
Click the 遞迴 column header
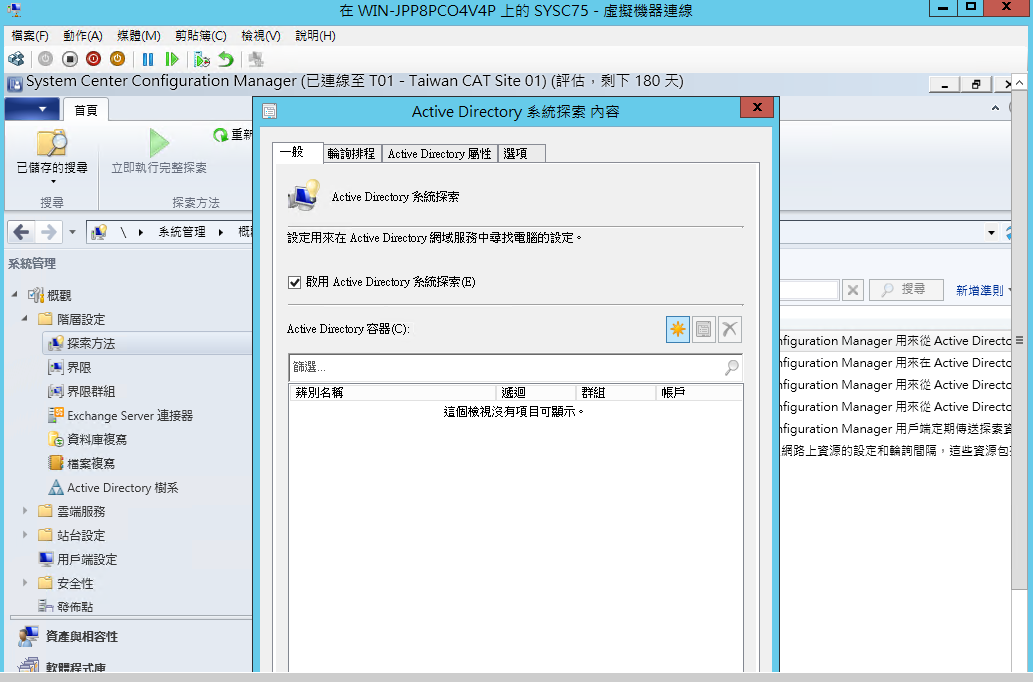pos(536,393)
